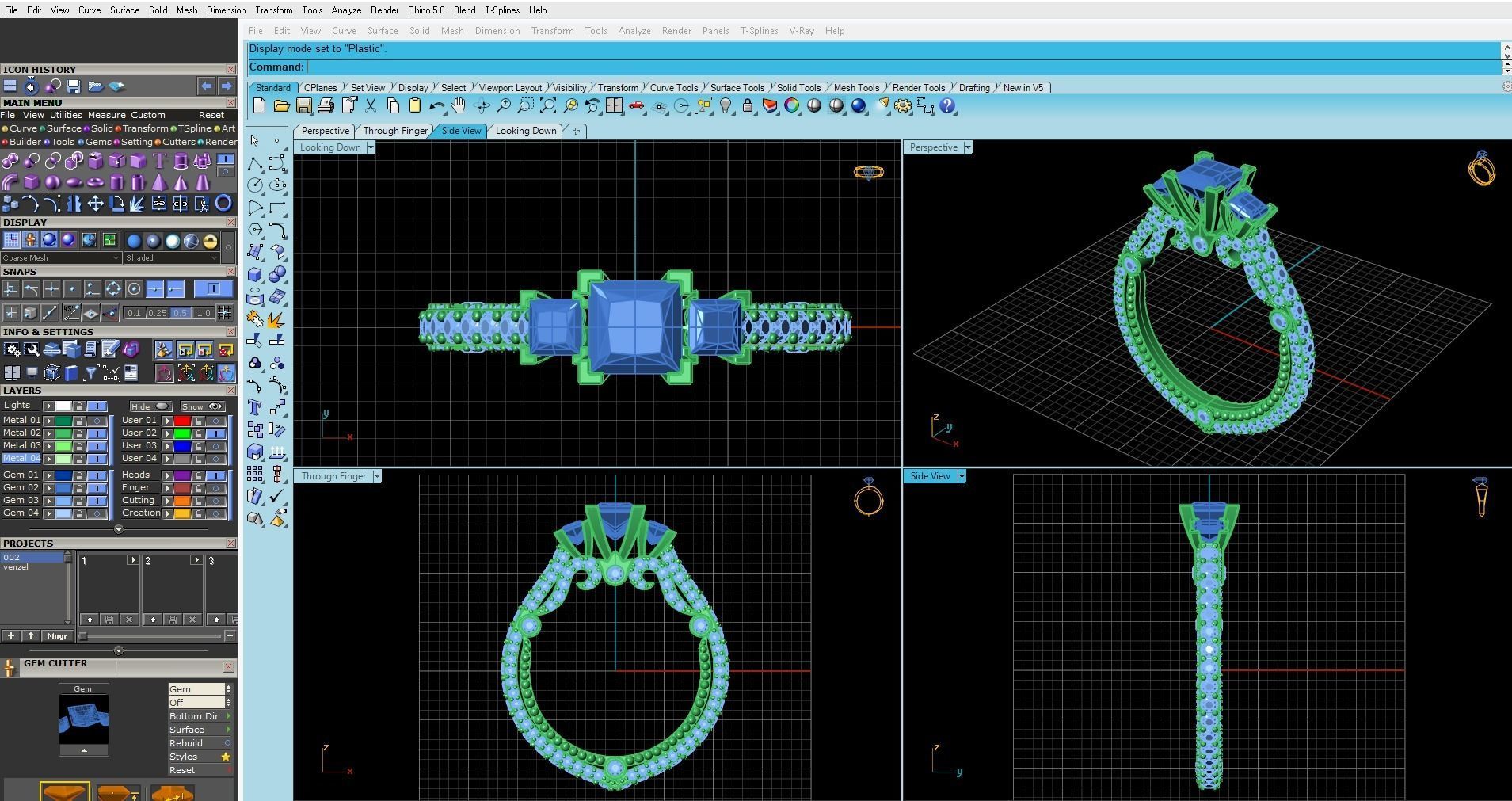
Task: Open the Analyze menu in top menu bar
Action: (346, 10)
